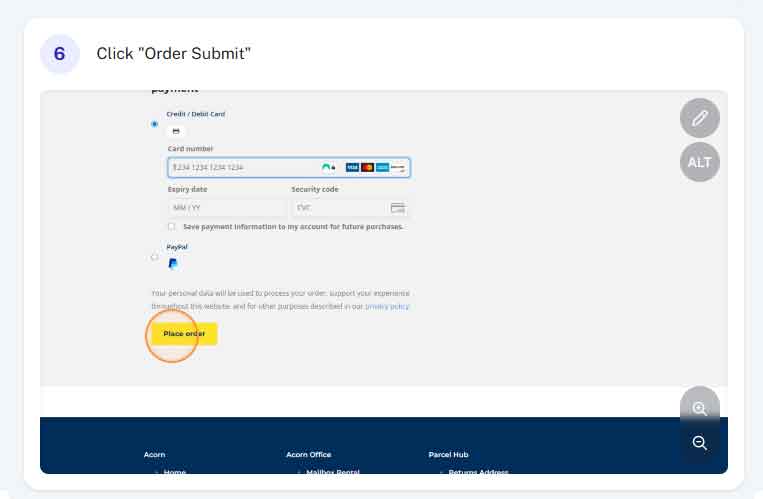Zoom in with the magnifier plus icon

tap(700, 408)
